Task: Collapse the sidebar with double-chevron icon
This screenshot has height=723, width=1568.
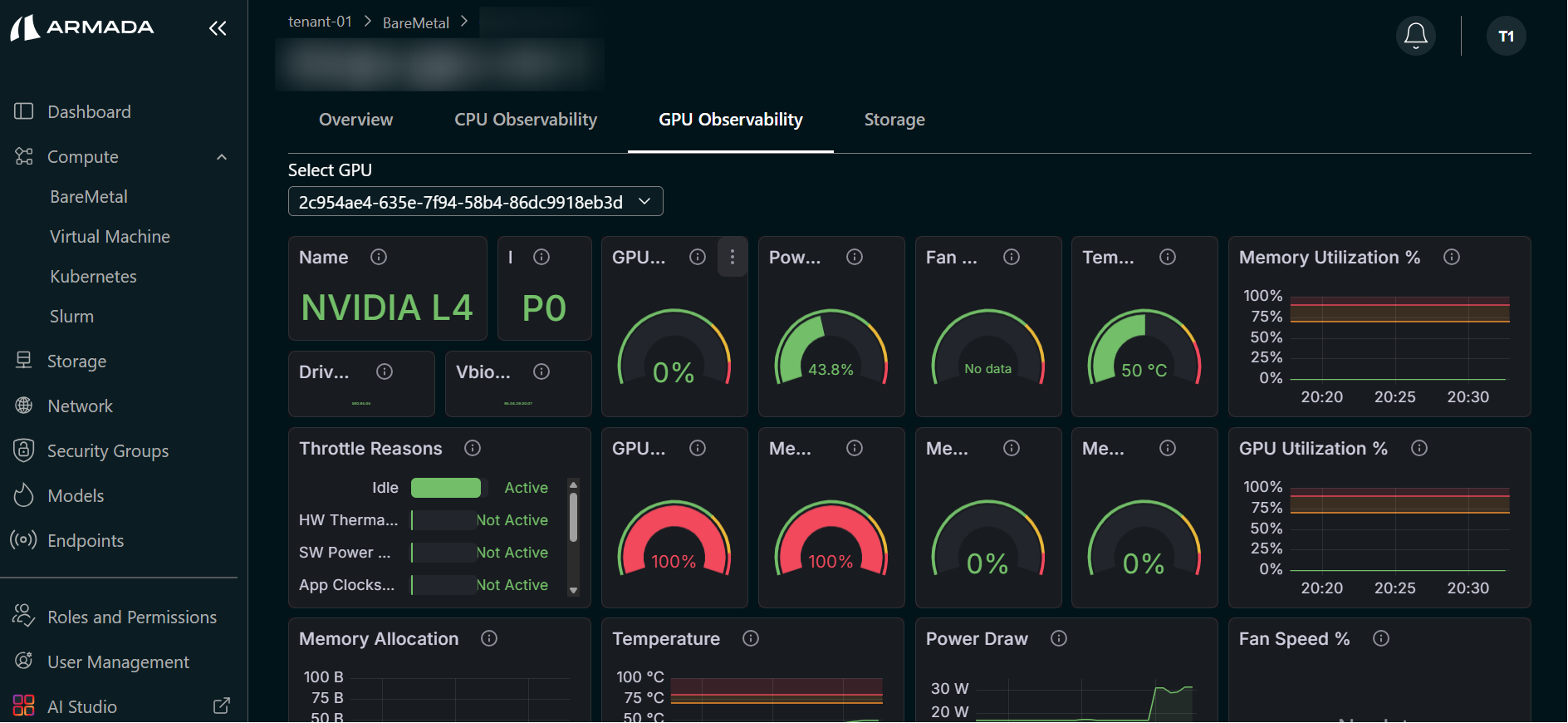Action: pyautogui.click(x=218, y=28)
